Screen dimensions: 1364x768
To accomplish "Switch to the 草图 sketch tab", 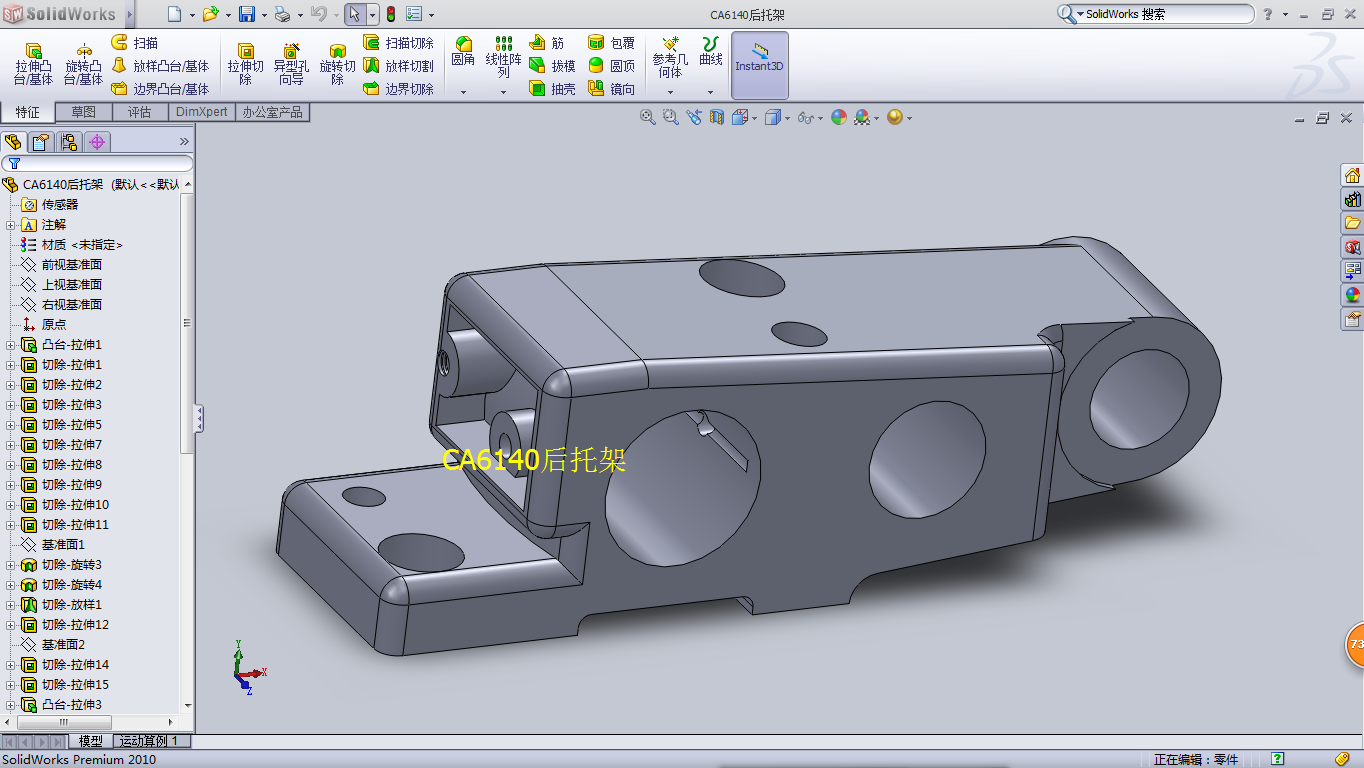I will click(84, 112).
